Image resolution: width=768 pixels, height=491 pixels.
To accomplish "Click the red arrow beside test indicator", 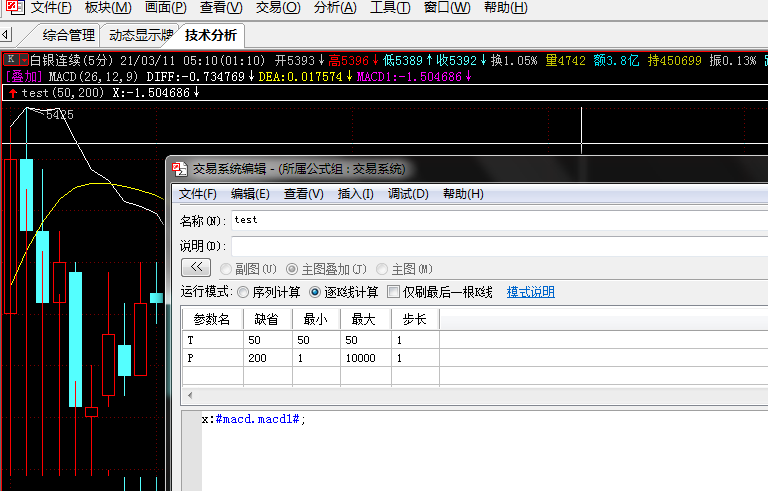I will point(13,93).
